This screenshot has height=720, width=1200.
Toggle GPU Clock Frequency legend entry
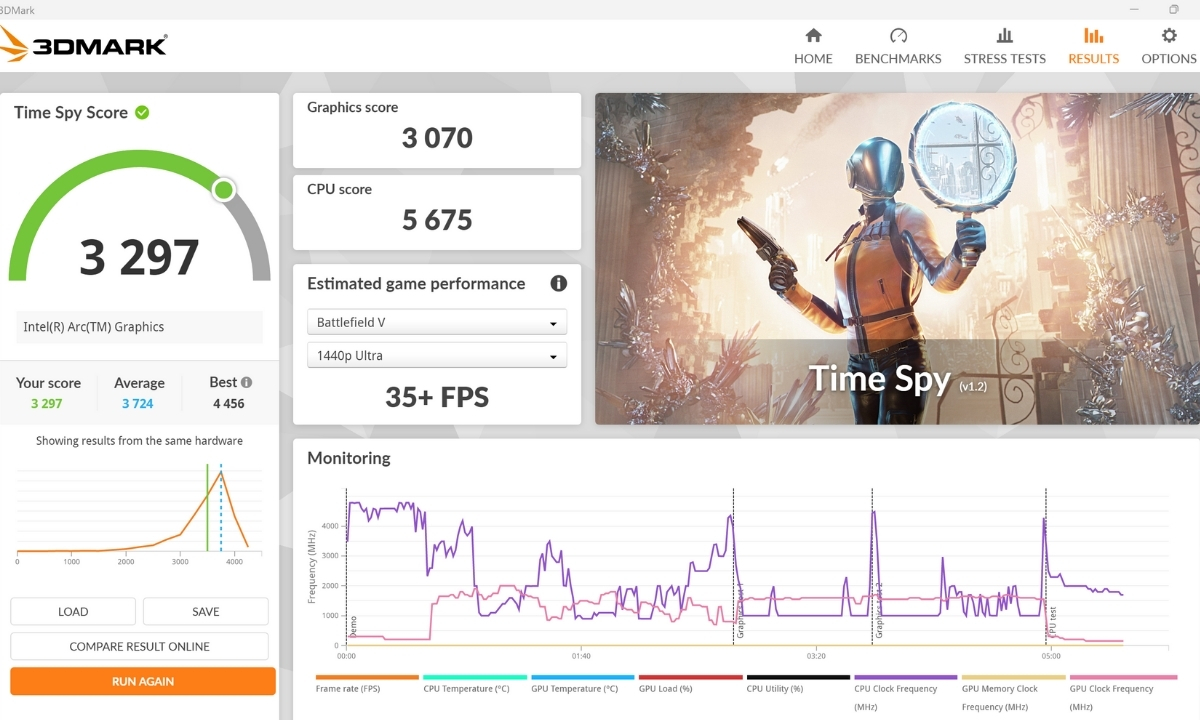1121,692
